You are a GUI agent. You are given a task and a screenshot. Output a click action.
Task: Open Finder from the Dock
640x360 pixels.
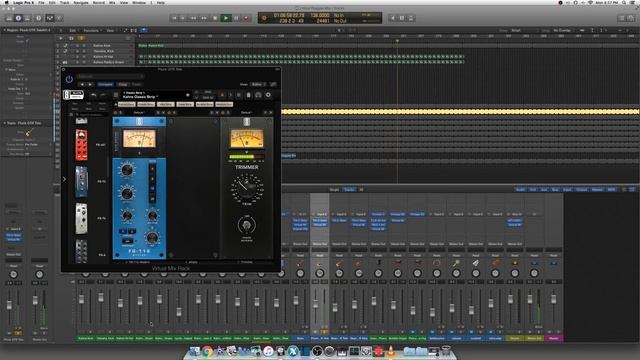pyautogui.click(x=195, y=351)
